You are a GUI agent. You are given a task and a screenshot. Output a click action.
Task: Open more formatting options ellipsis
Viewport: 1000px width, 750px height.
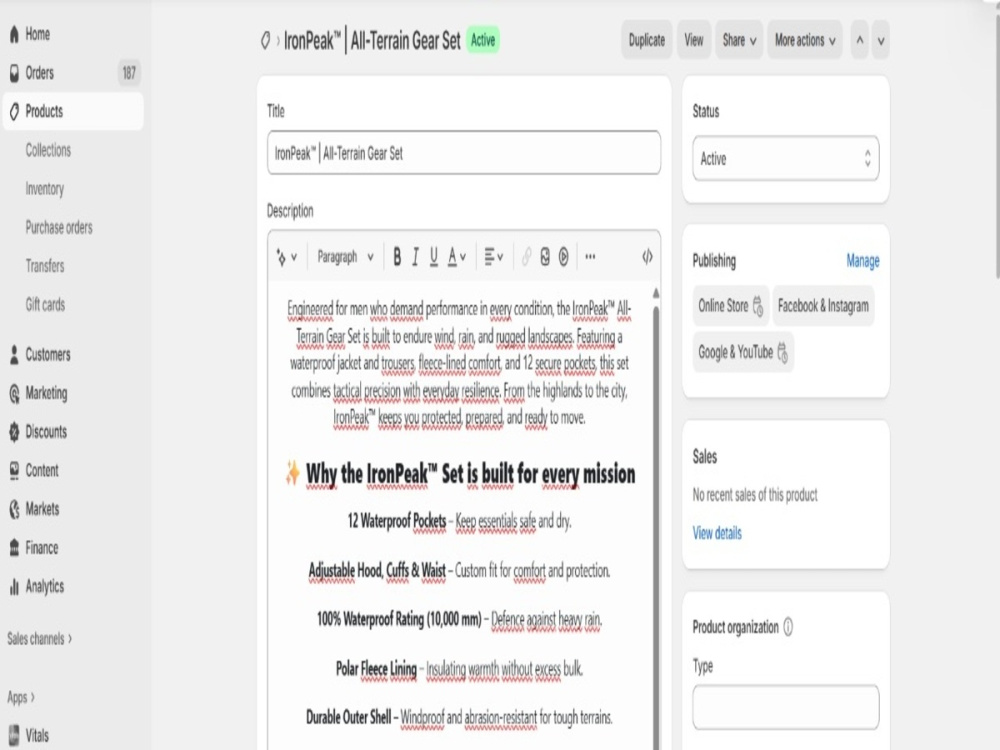(591, 257)
